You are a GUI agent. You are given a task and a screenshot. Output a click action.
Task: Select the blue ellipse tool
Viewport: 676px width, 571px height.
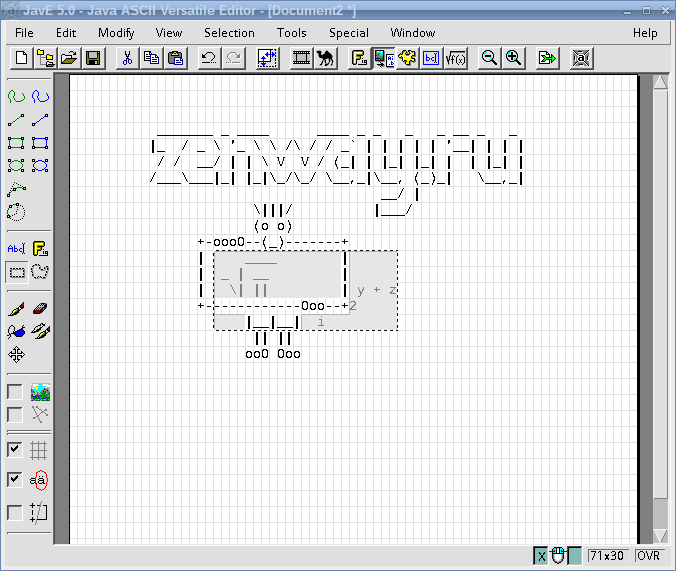(x=40, y=165)
